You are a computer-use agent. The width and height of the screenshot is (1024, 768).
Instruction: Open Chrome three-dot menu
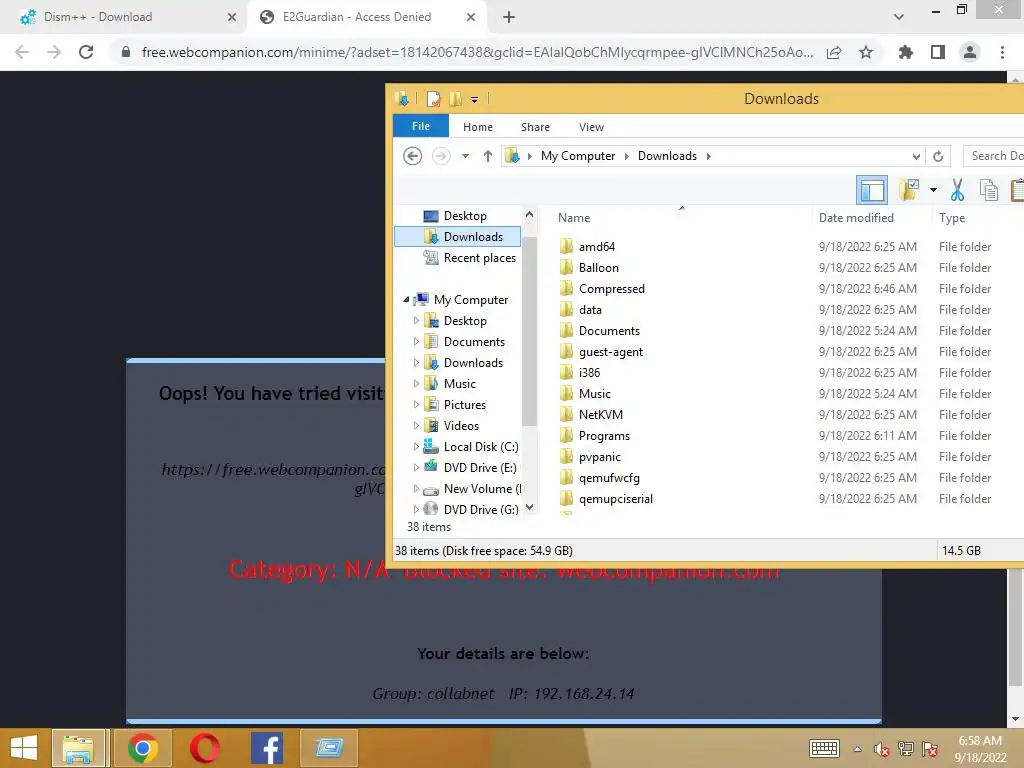click(1002, 52)
